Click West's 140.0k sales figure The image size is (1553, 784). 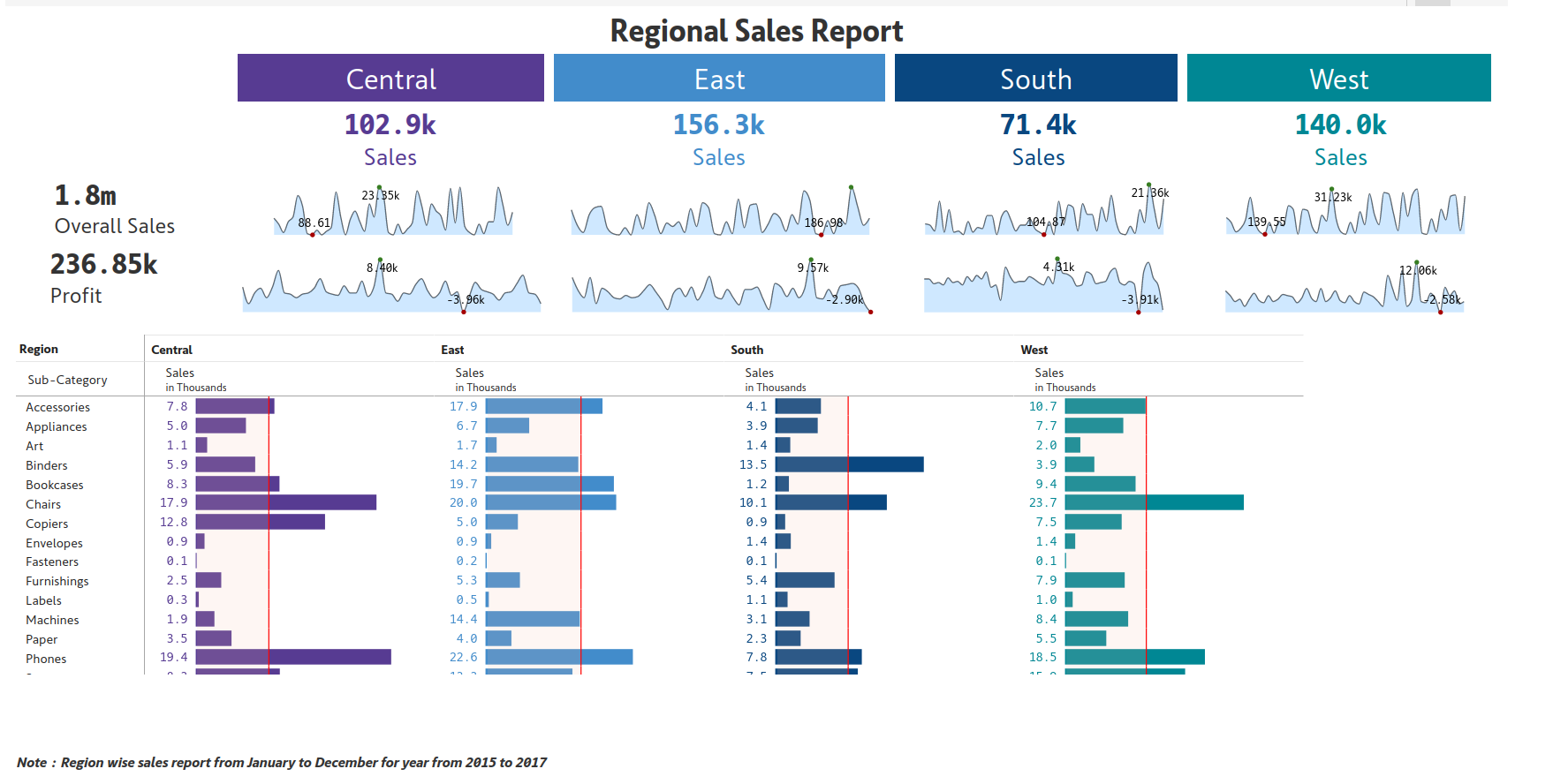pyautogui.click(x=1340, y=124)
